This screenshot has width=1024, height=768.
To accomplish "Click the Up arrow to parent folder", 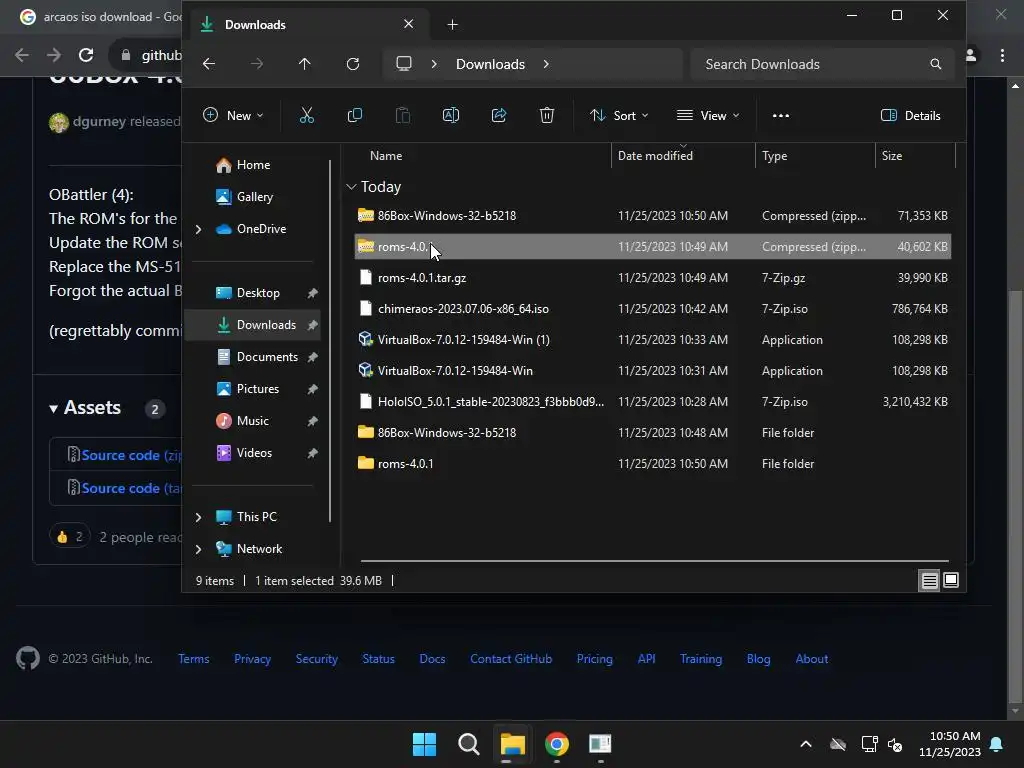I will pyautogui.click(x=304, y=64).
